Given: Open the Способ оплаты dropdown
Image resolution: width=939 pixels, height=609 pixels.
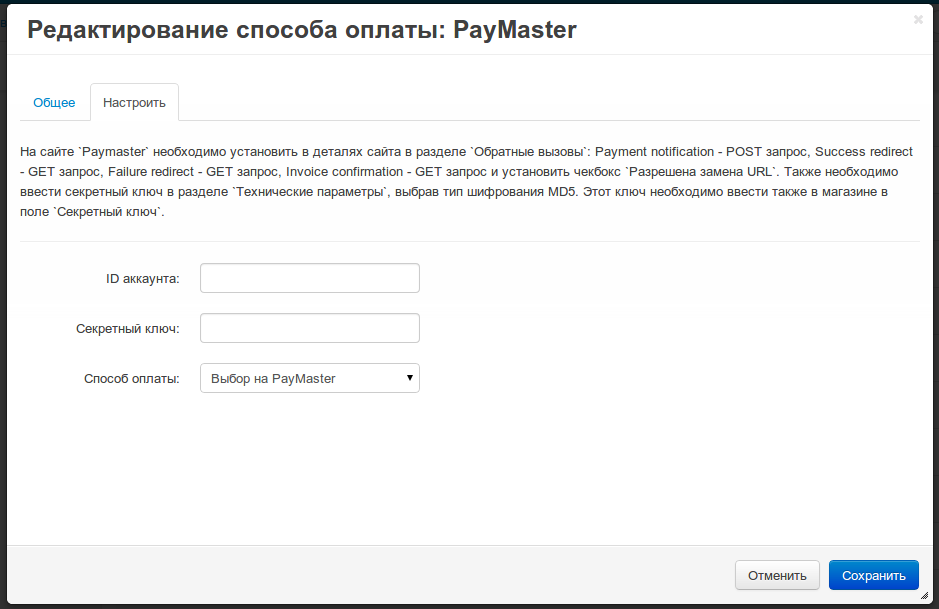Looking at the screenshot, I should pyautogui.click(x=309, y=378).
